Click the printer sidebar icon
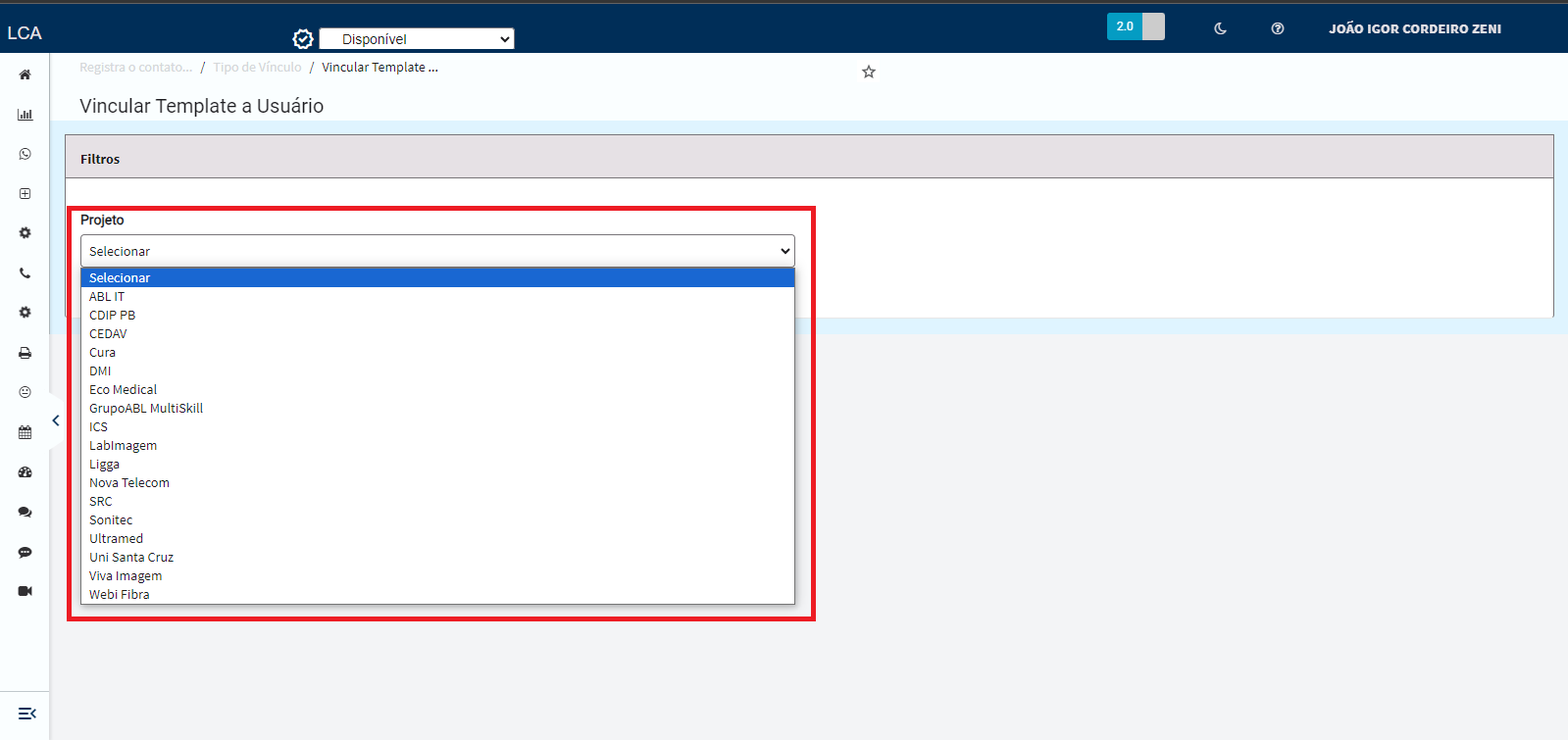1568x740 pixels. [25, 353]
